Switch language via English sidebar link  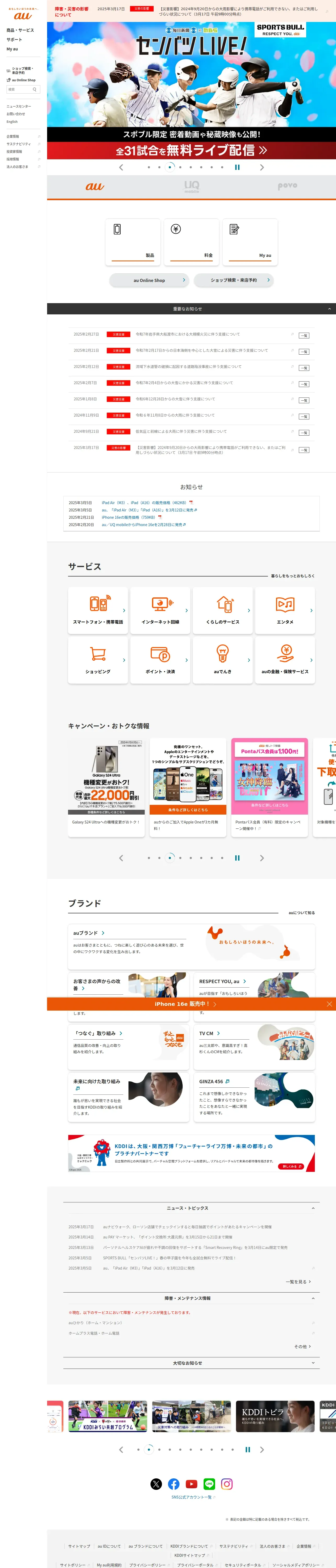[12, 121]
